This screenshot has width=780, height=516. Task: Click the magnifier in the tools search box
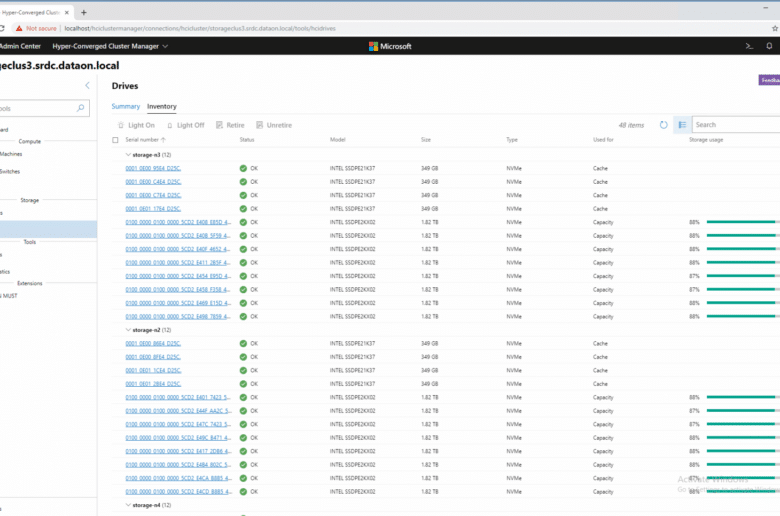81,108
